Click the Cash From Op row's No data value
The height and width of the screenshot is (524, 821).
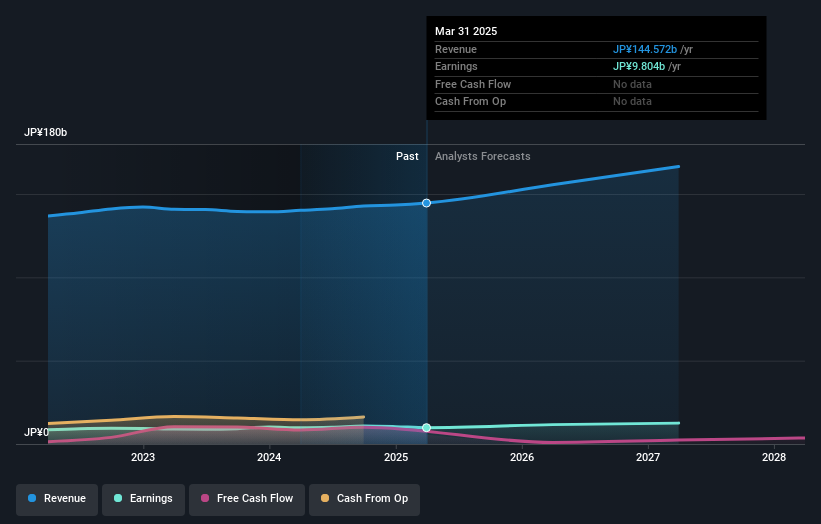633,102
